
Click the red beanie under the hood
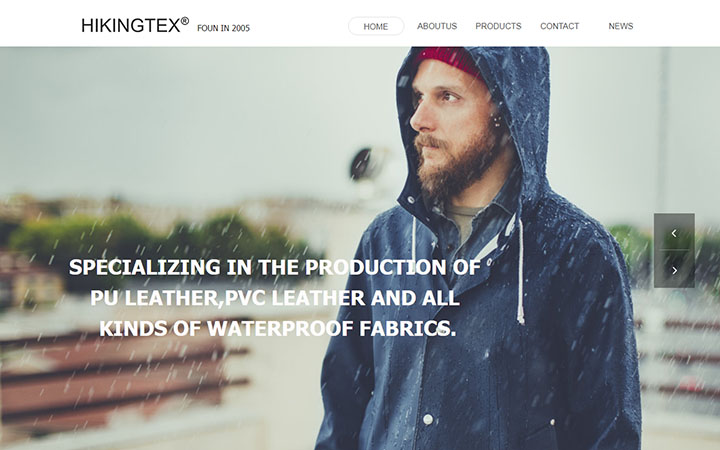pos(452,62)
